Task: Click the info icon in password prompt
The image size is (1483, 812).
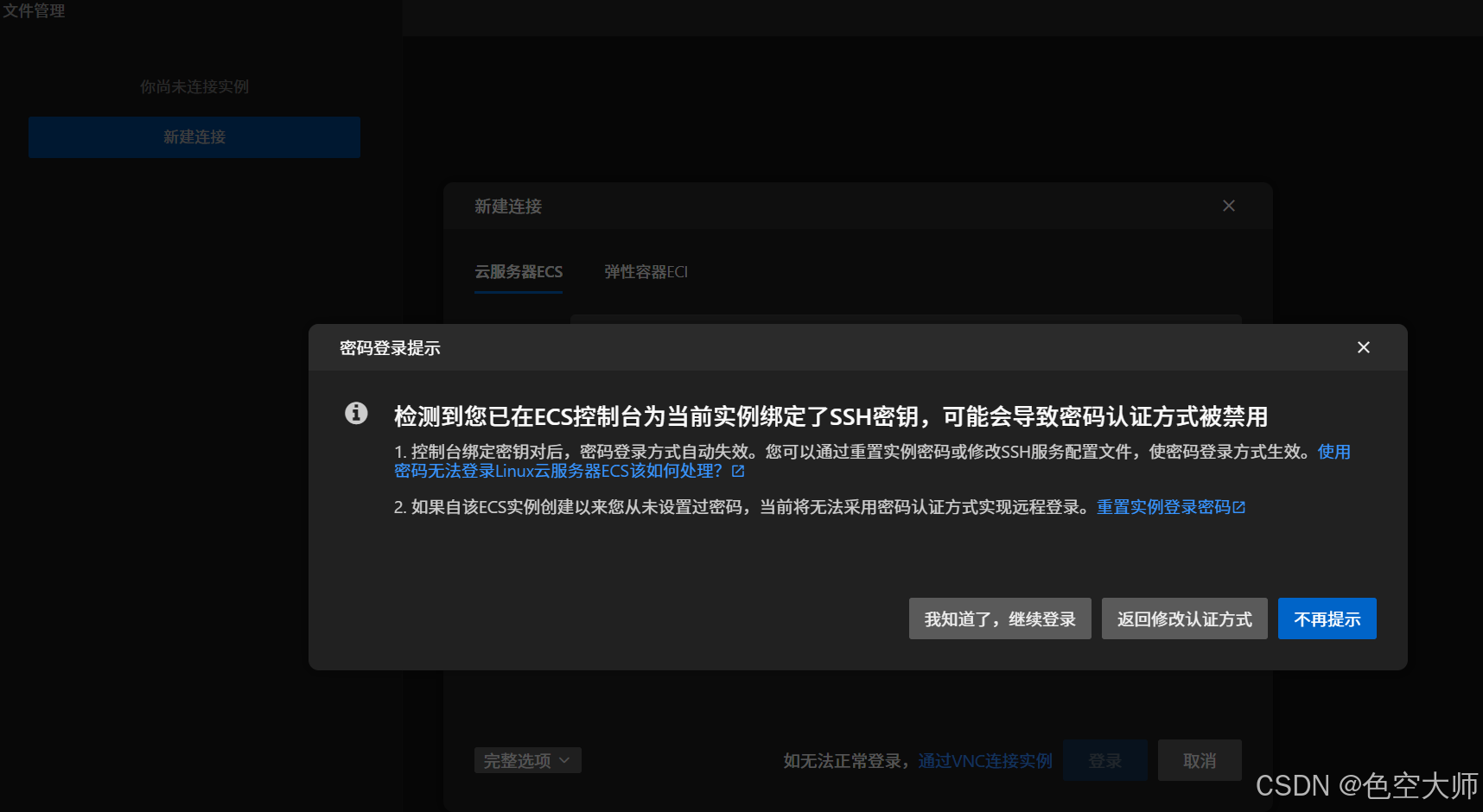Action: click(x=356, y=413)
